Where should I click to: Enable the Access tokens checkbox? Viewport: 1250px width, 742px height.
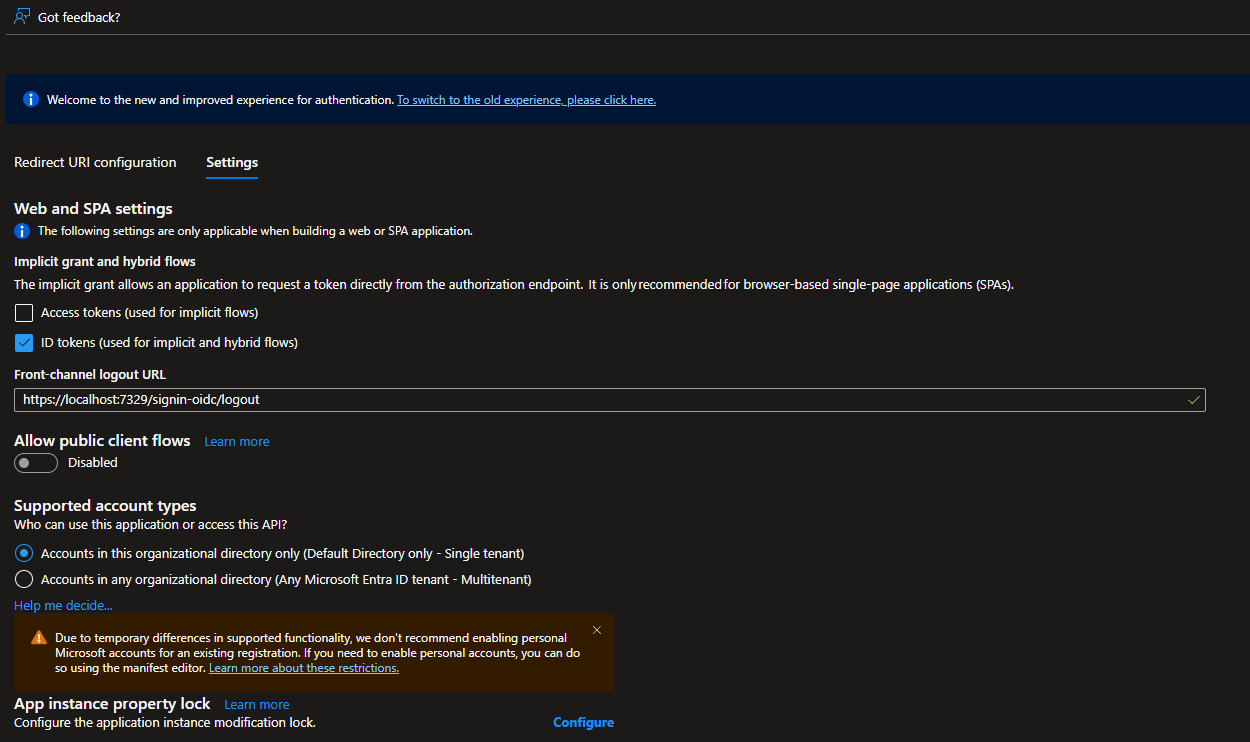pos(23,313)
